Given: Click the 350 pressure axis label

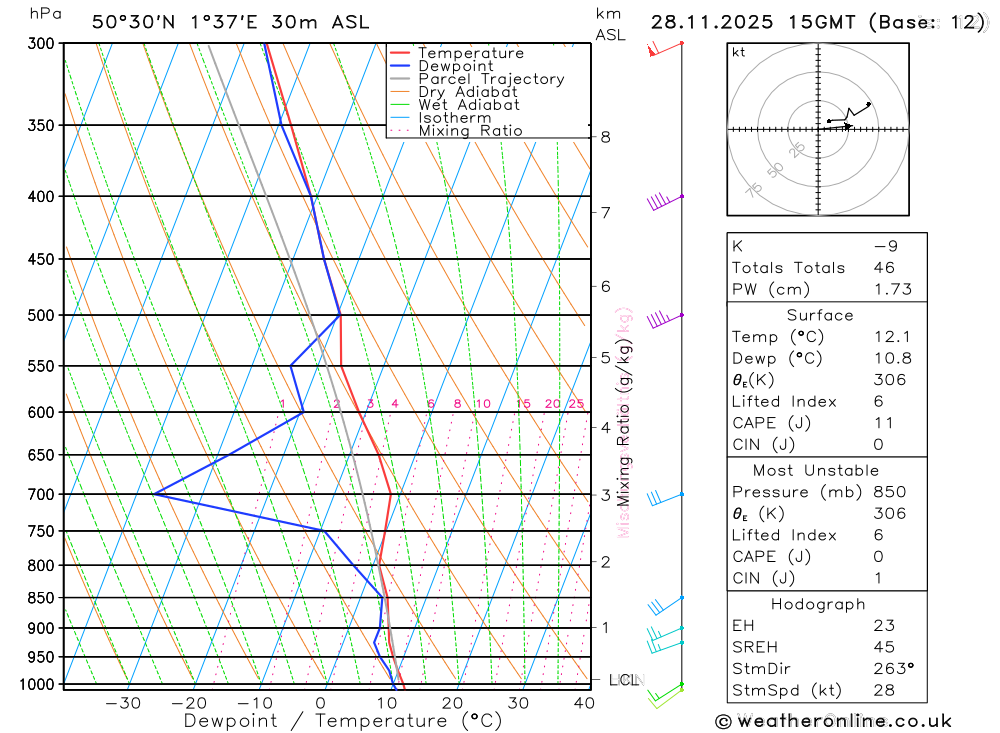Looking at the screenshot, I should [x=41, y=125].
